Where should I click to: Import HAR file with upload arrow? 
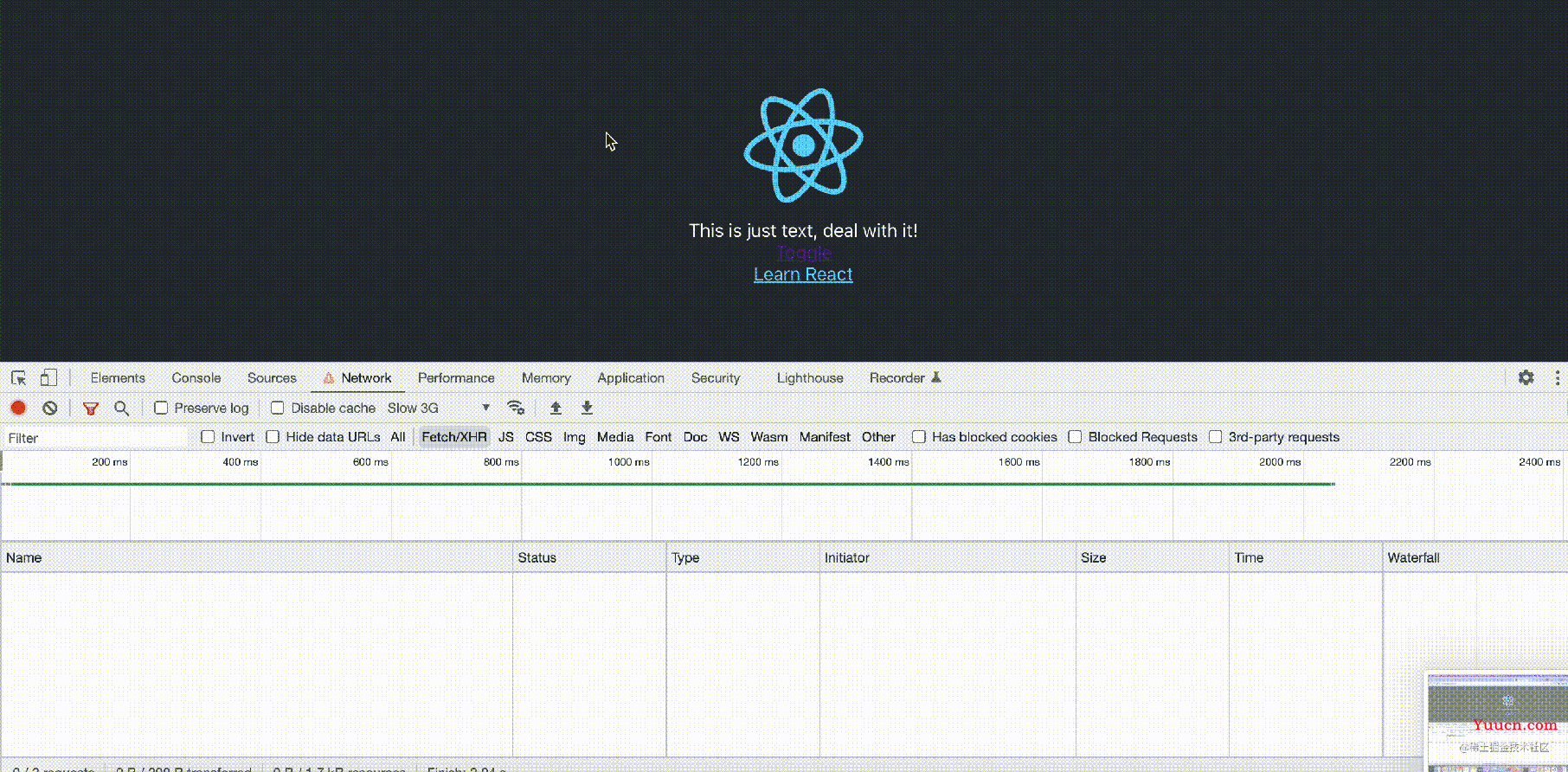pyautogui.click(x=556, y=408)
